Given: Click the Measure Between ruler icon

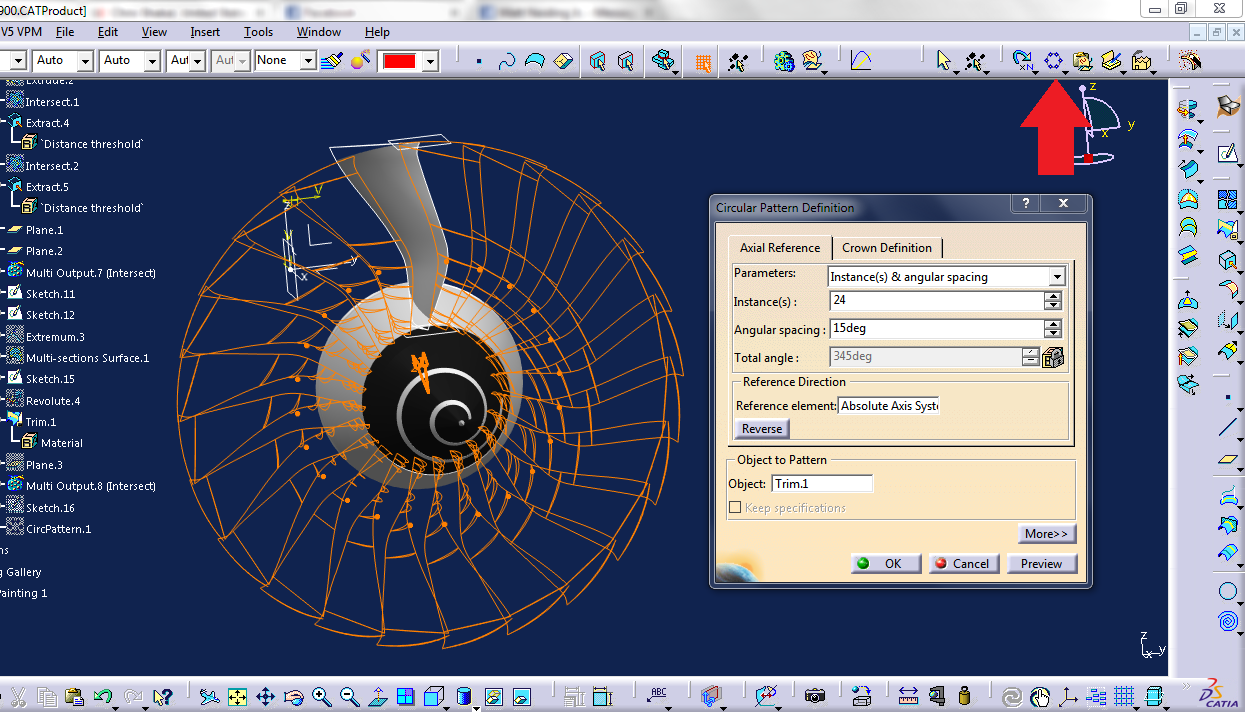Looking at the screenshot, I should coord(908,696).
